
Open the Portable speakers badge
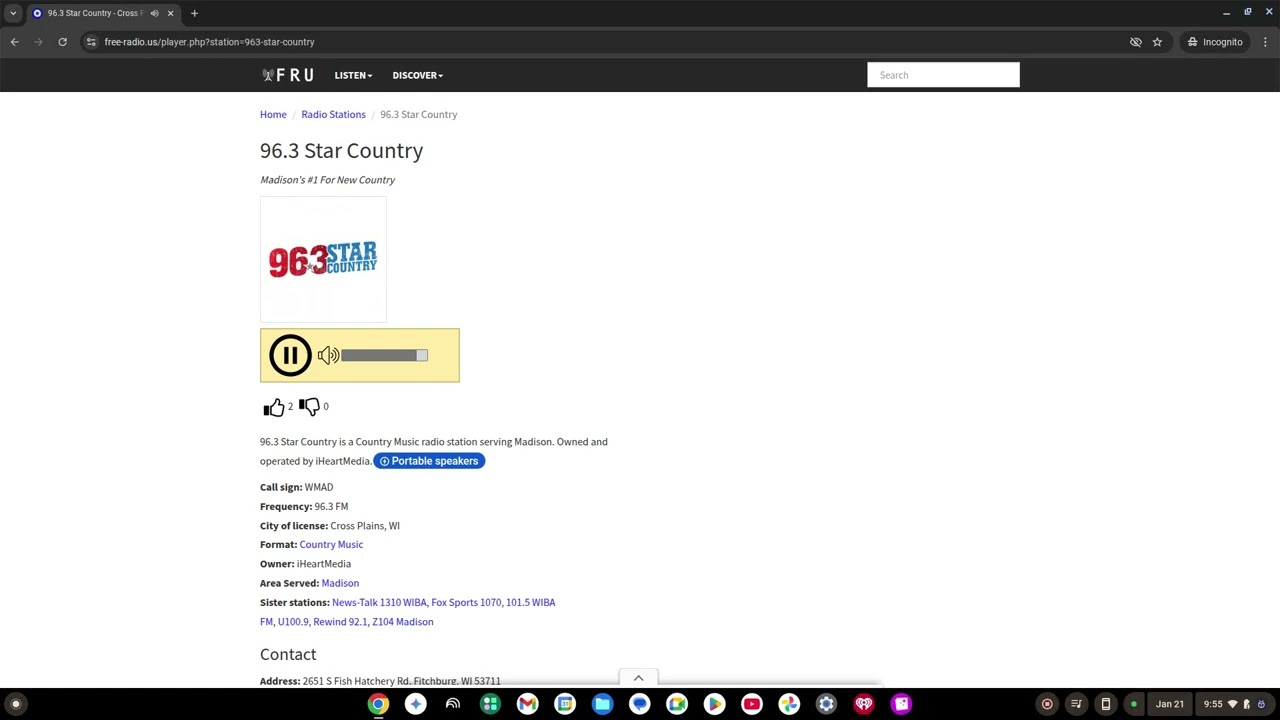[429, 461]
